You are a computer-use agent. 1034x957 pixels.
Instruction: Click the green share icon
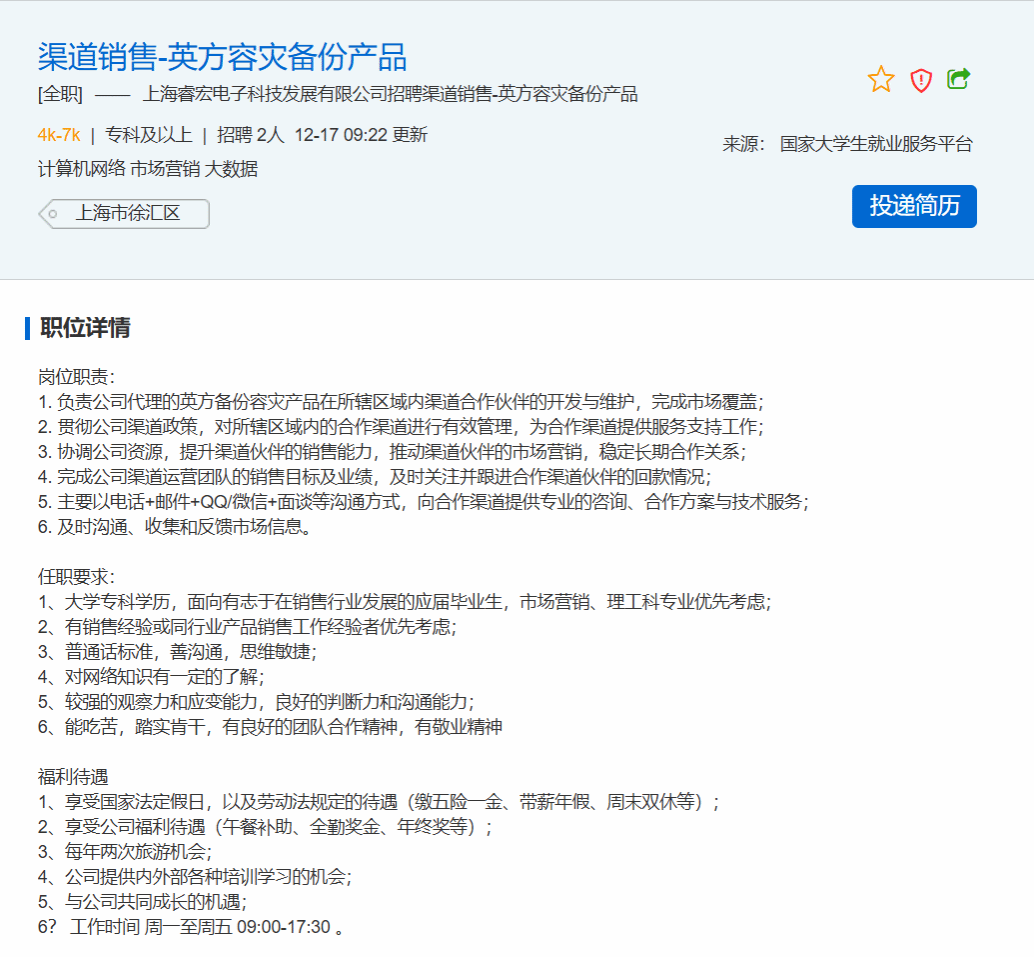958,79
